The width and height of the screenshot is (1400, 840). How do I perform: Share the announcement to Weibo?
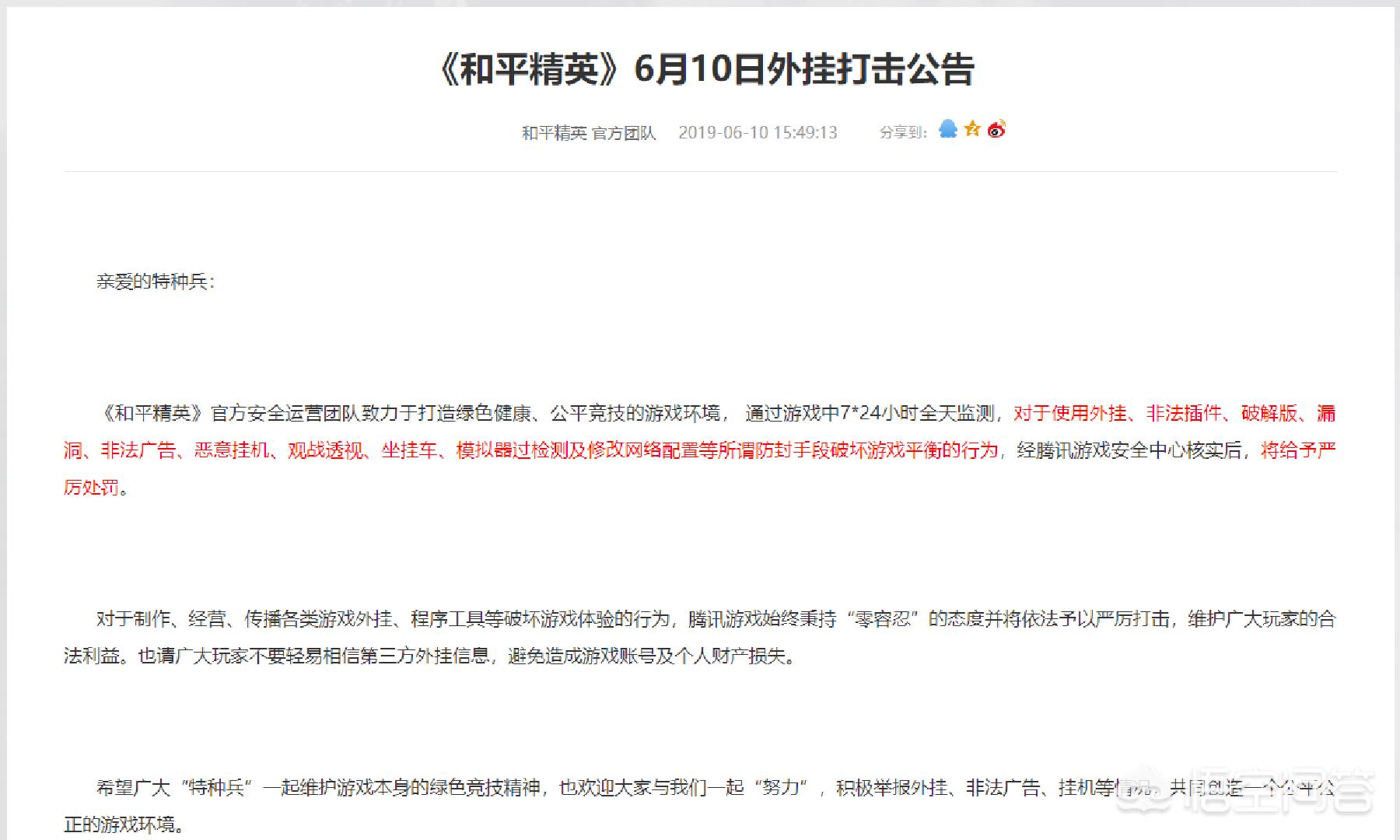tap(996, 129)
